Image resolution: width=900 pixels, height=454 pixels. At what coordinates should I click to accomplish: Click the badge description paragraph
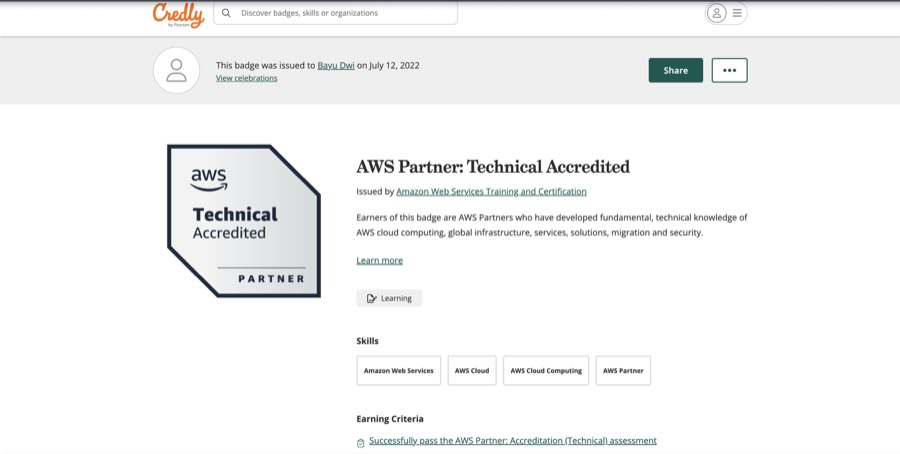(552, 225)
